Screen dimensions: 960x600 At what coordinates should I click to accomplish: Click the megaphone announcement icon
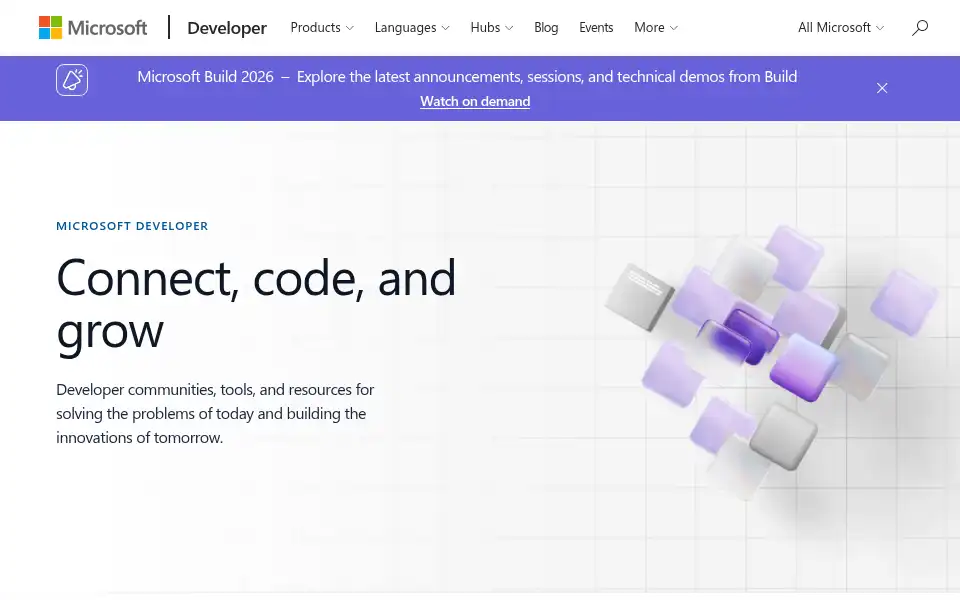(72, 80)
